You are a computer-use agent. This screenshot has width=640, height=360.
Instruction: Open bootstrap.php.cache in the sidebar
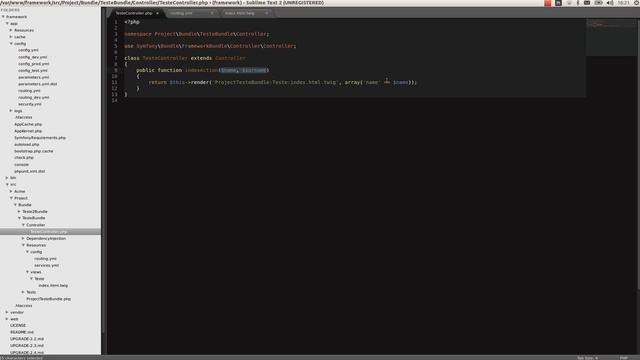(34, 151)
